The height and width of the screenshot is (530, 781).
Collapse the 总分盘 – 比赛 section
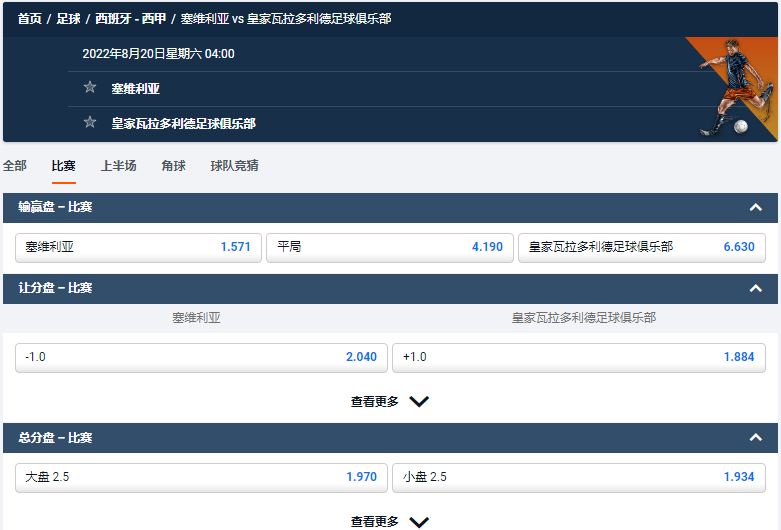pos(756,437)
